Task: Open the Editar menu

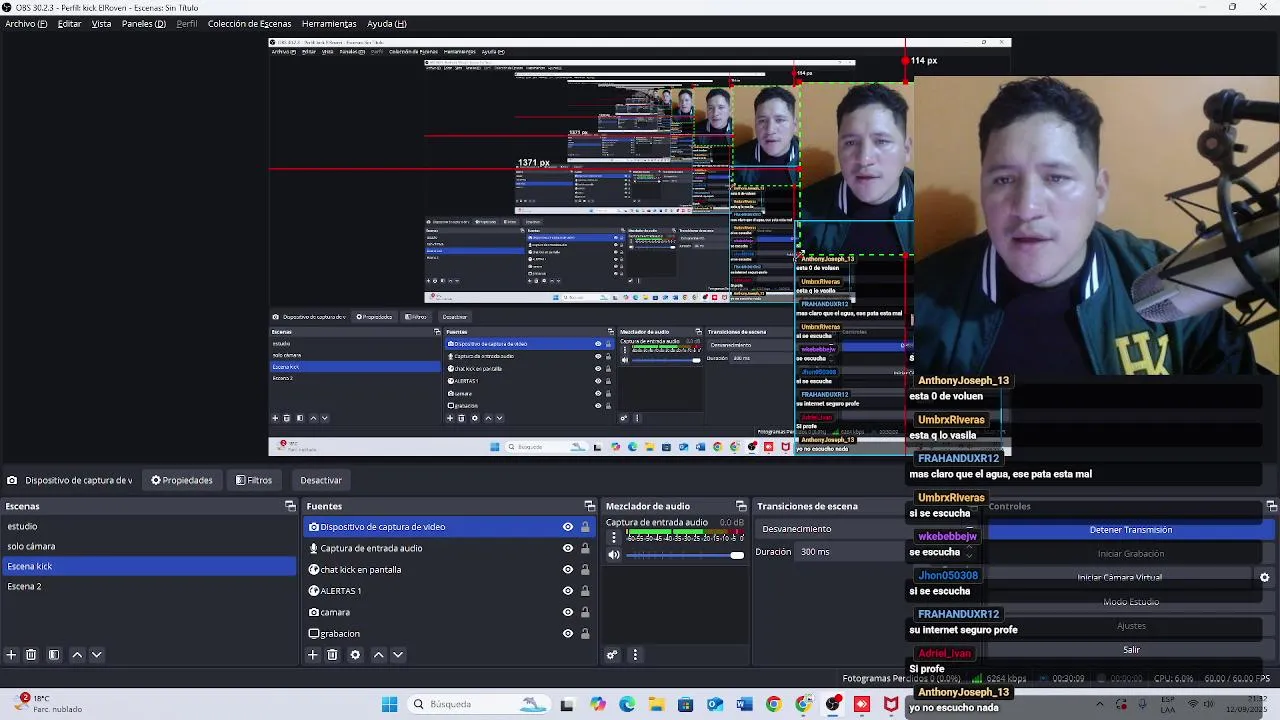Action: tap(69, 24)
